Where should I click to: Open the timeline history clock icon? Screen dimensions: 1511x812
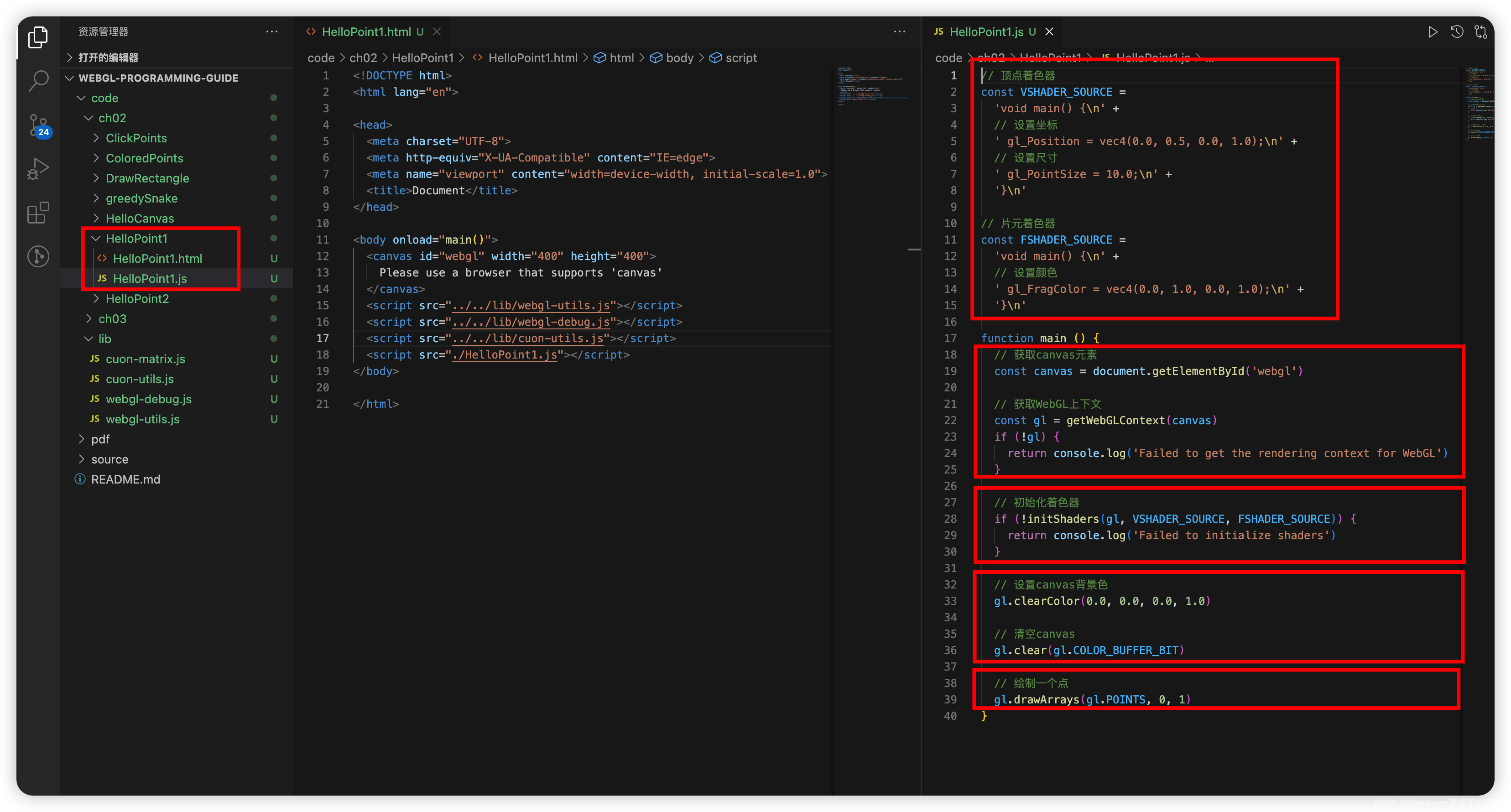(x=1456, y=31)
